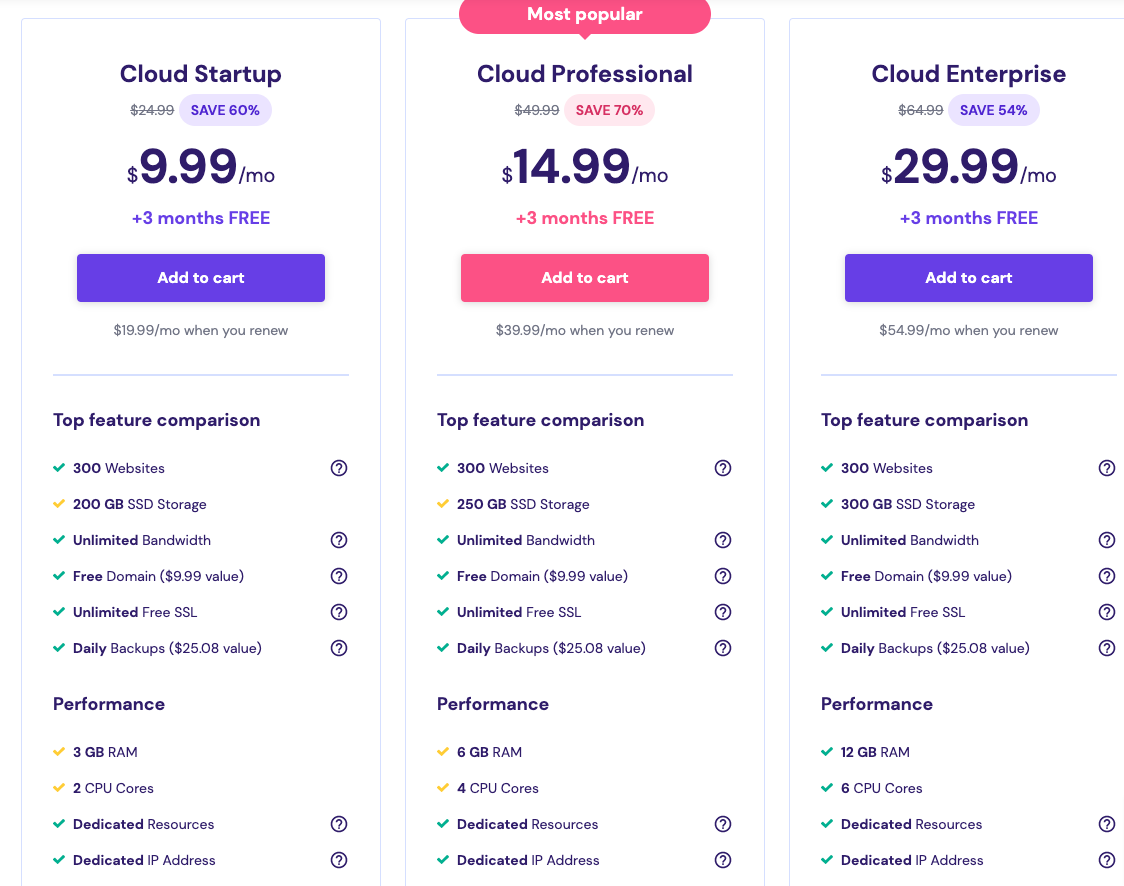Screen dimensions: 1124x886
Task: Select the green checkmark next to 12 GB RAM
Action: click(x=826, y=752)
